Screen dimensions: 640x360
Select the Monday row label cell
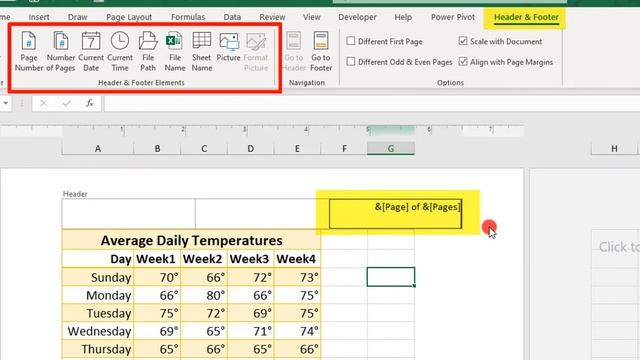coord(98,295)
